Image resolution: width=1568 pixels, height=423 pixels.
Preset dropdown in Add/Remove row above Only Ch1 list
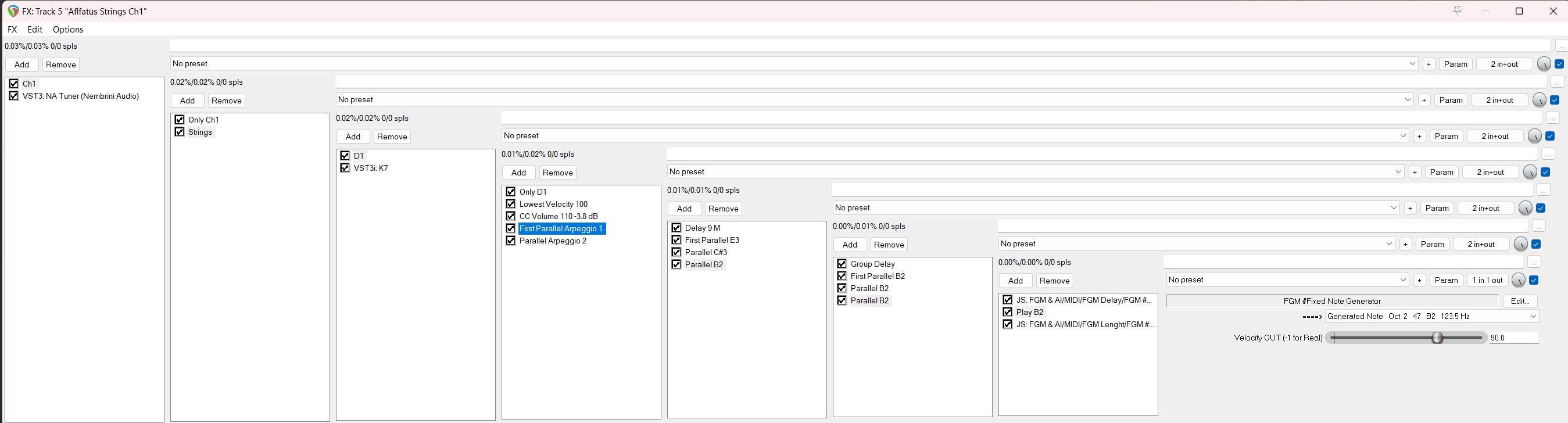pyautogui.click(x=875, y=100)
